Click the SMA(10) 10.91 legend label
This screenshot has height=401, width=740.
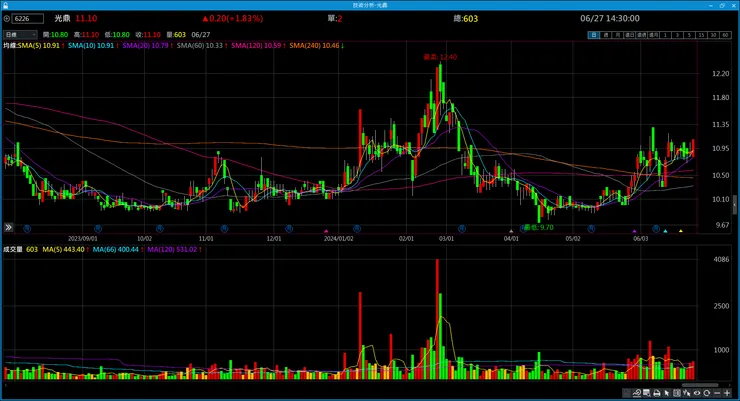91,46
